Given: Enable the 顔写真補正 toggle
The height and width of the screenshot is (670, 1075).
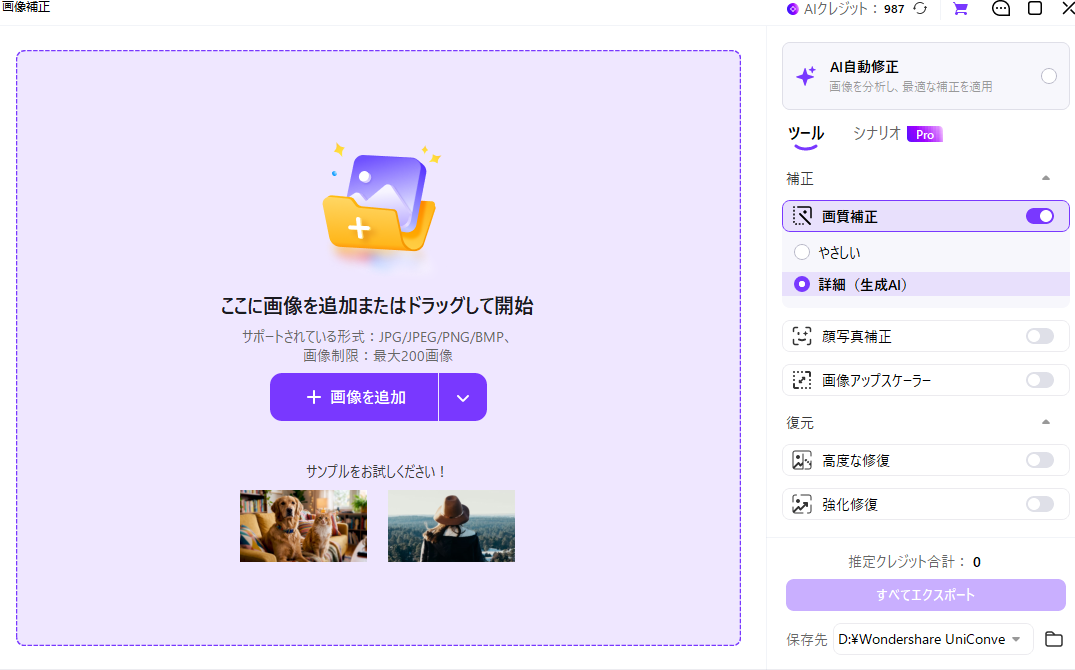Looking at the screenshot, I should click(x=1040, y=336).
